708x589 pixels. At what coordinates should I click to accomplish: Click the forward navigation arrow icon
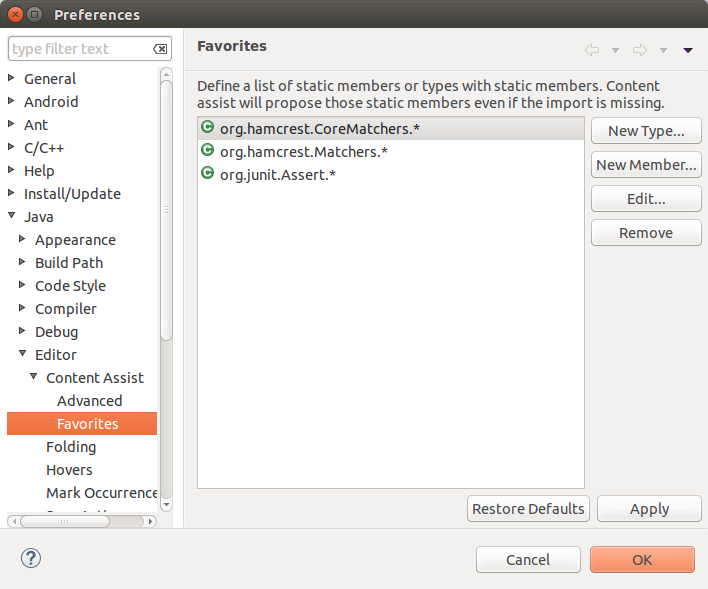tap(640, 50)
